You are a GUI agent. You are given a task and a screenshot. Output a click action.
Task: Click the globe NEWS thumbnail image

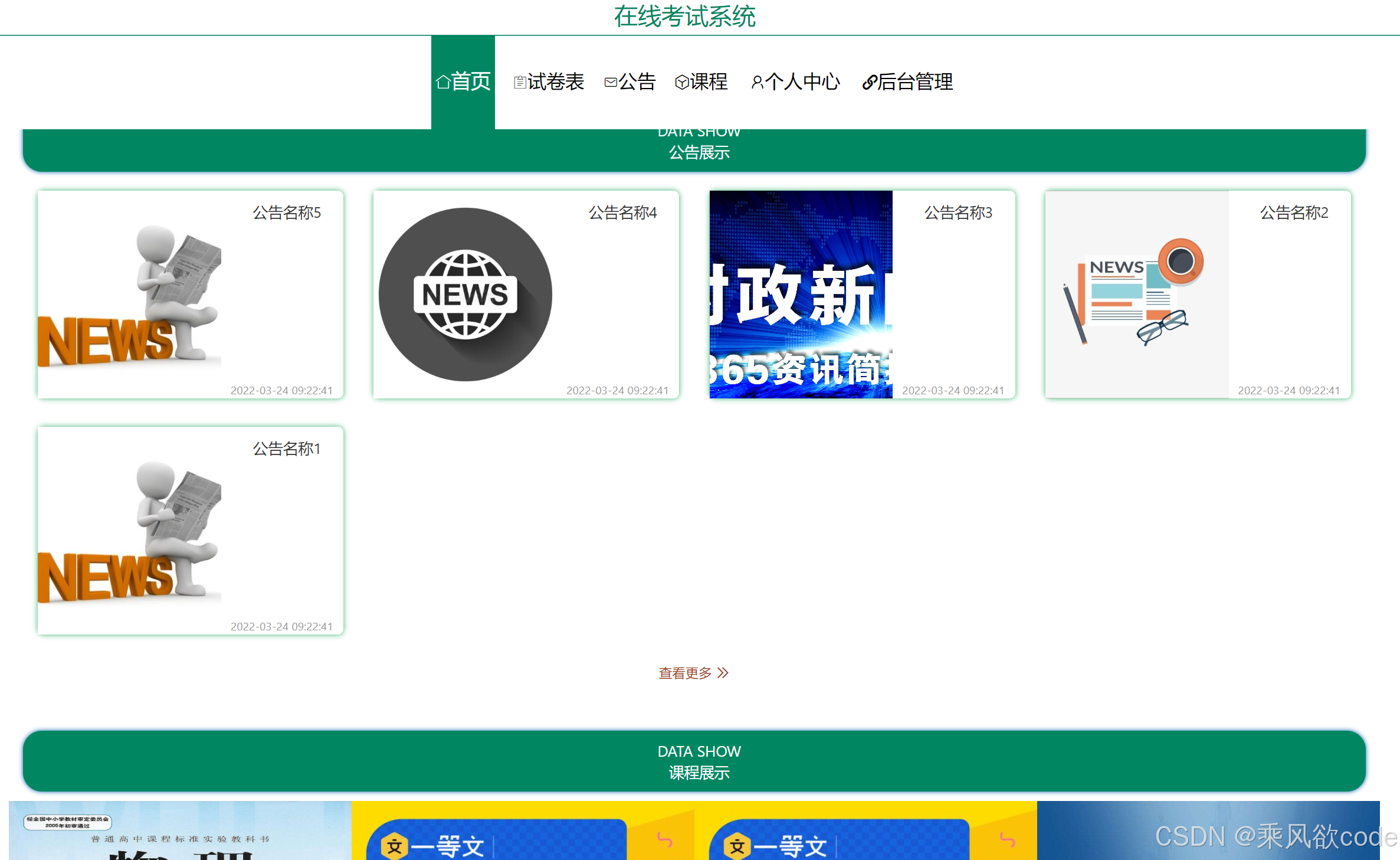click(x=465, y=294)
